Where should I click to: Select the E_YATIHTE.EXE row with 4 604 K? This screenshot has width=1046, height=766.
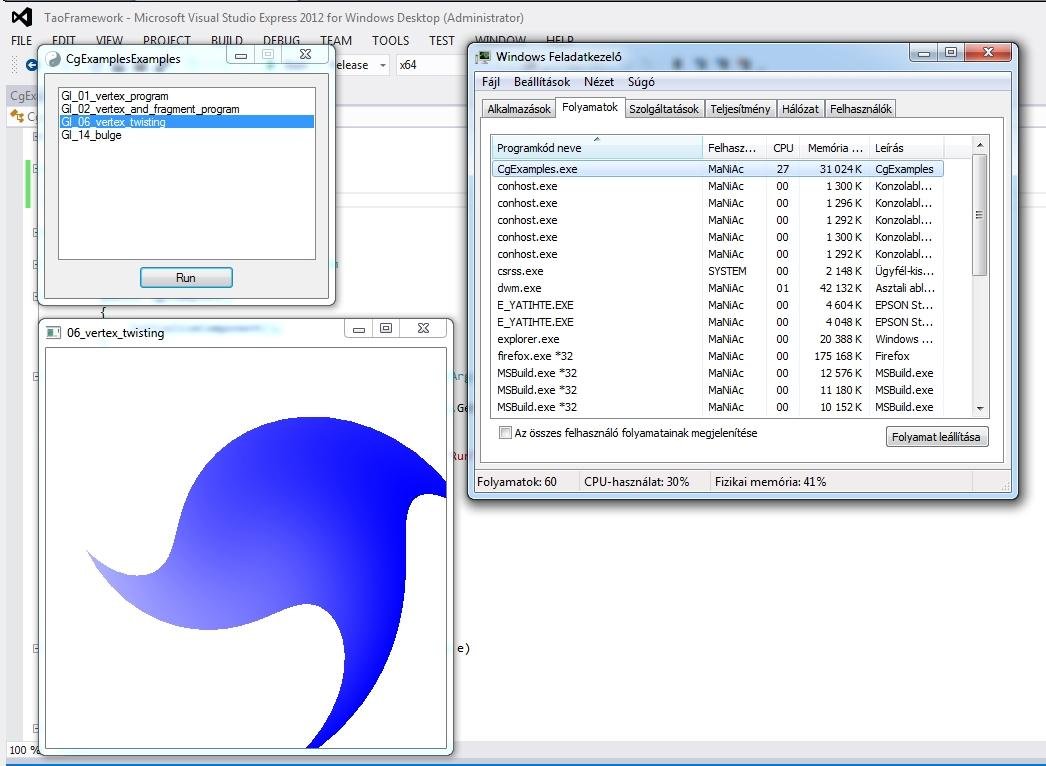click(x=718, y=305)
